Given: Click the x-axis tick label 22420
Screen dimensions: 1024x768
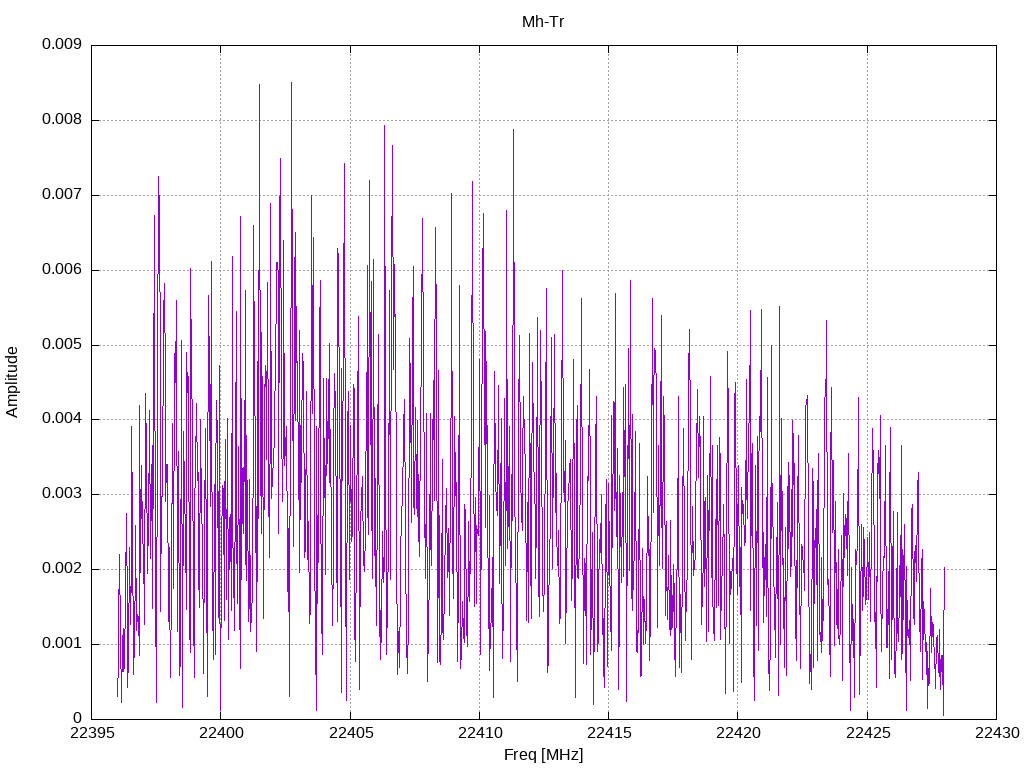Looking at the screenshot, I should [x=739, y=733].
